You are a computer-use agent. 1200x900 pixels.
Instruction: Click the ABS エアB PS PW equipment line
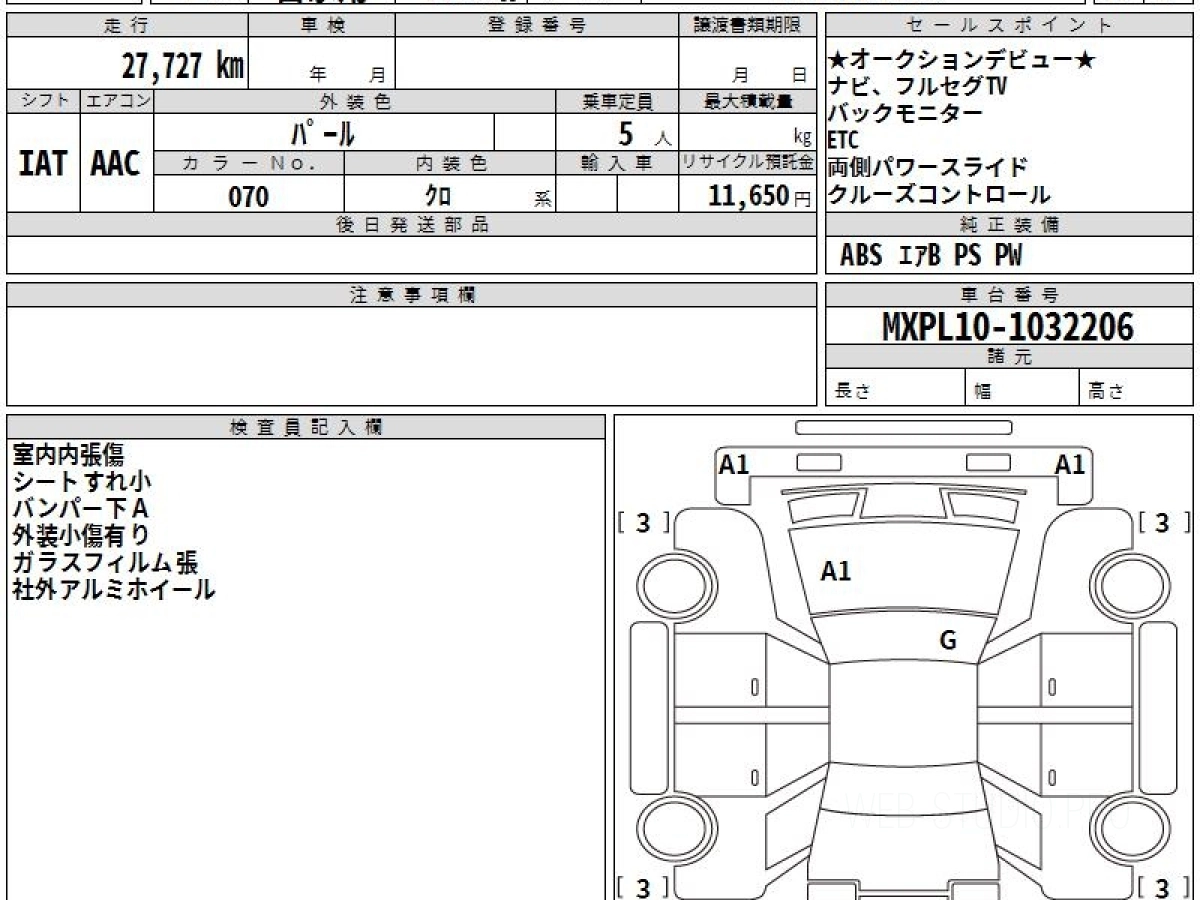coord(931,256)
